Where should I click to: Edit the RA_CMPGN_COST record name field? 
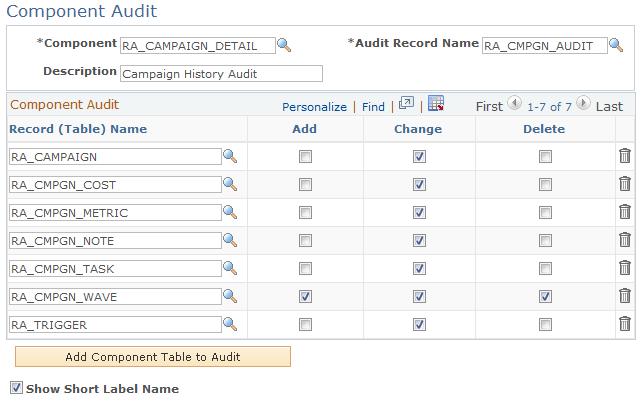tap(115, 185)
